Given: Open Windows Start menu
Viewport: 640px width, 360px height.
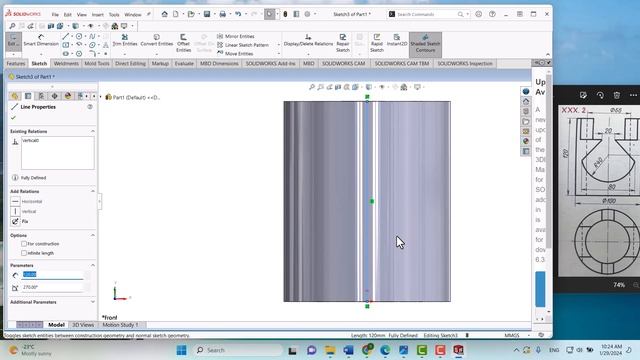Looking at the screenshot, I should point(182,350).
